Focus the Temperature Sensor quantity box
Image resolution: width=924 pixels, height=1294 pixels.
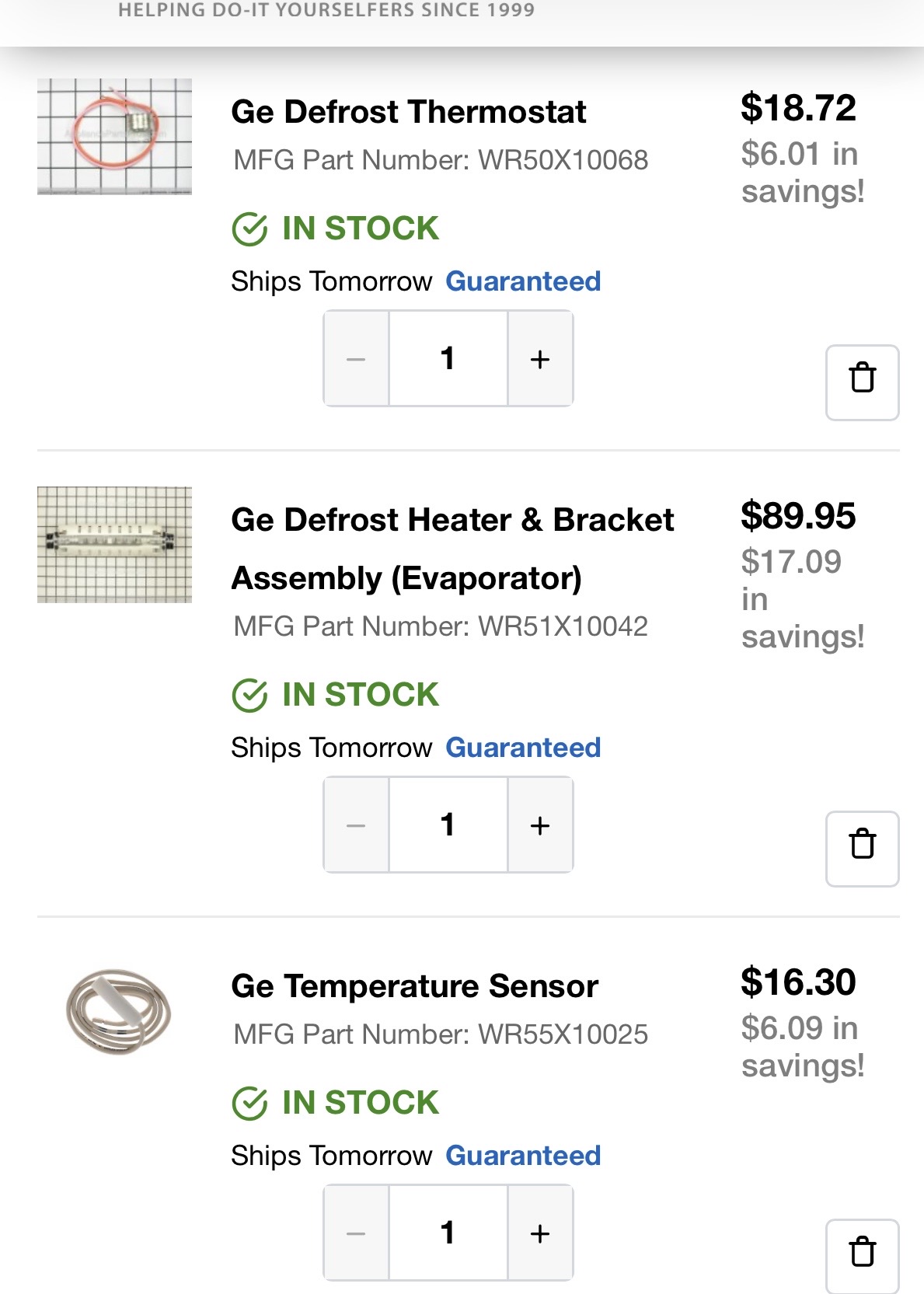click(448, 1233)
